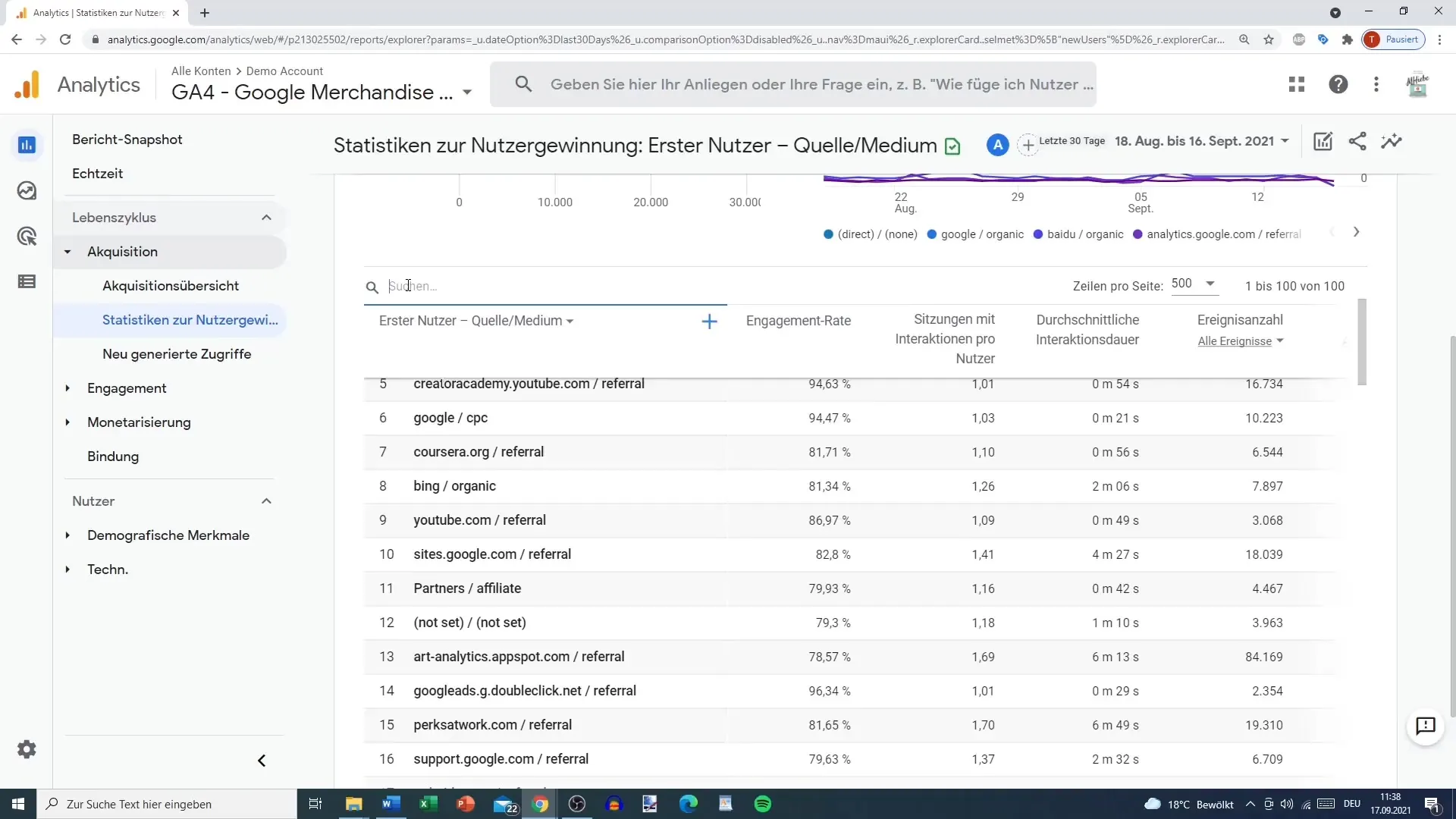The width and height of the screenshot is (1456, 819).
Task: Open Bericht-Snapshot
Action: click(x=127, y=140)
